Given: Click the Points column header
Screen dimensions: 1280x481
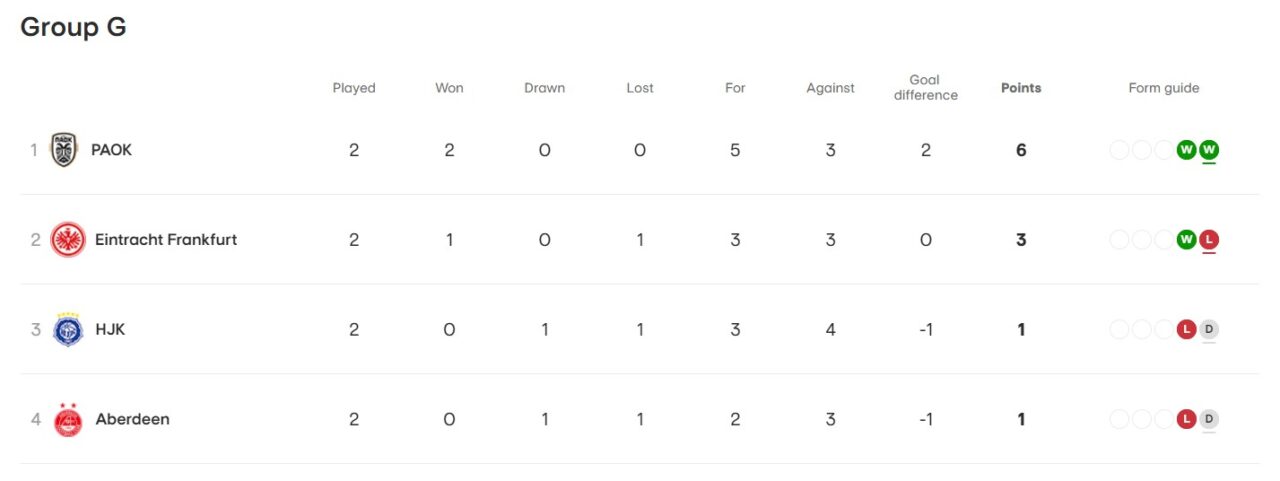Looking at the screenshot, I should click(1021, 88).
